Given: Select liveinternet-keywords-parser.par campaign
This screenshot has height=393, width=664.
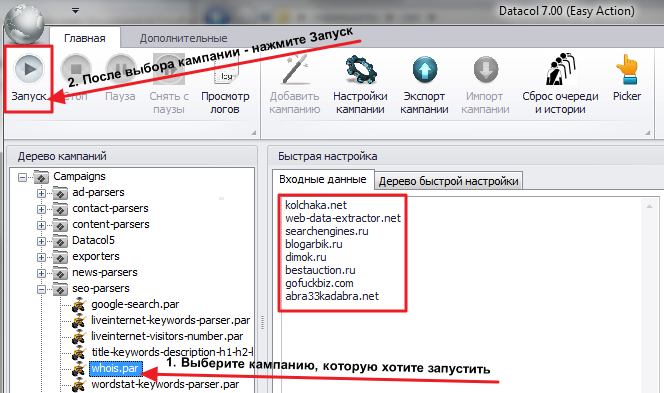Looking at the screenshot, I should 170,320.
